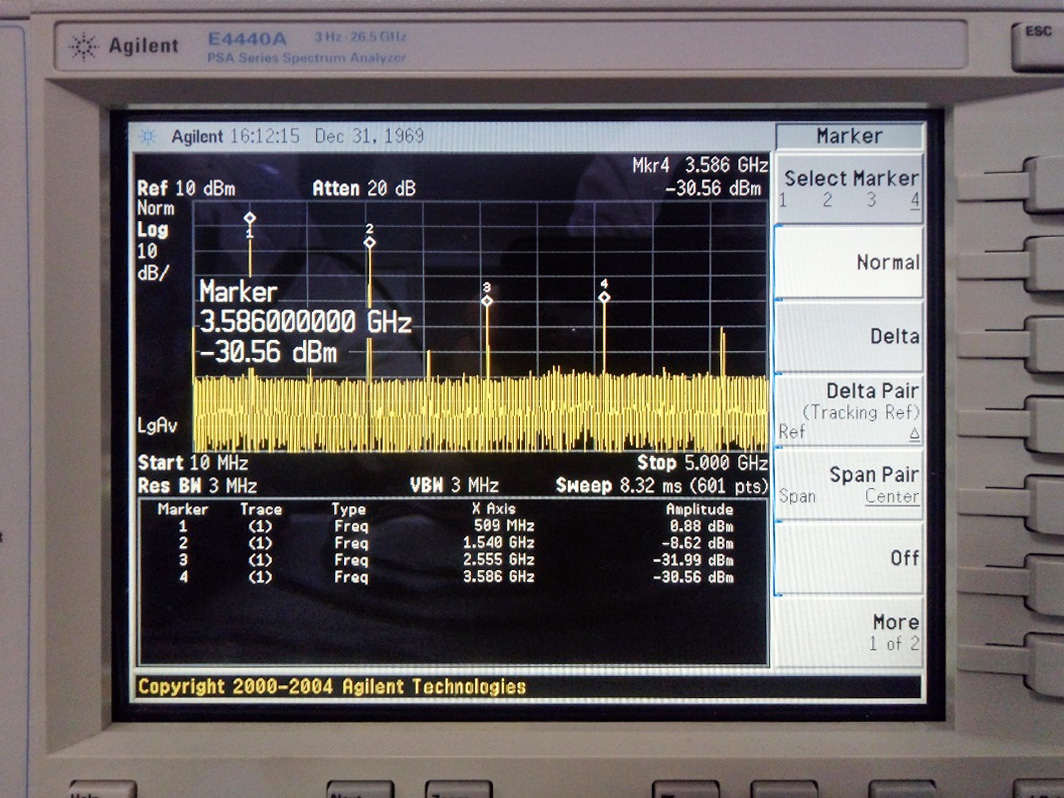Click the 2.555 GHz cell in marker table
The image size is (1064, 798).
tap(499, 560)
